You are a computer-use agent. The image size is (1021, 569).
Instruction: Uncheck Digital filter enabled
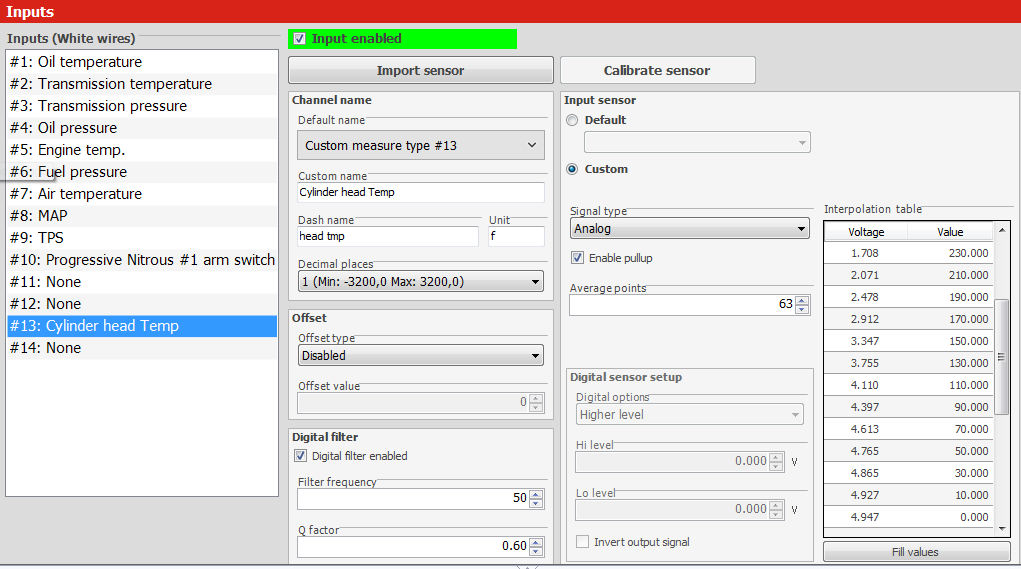click(301, 456)
